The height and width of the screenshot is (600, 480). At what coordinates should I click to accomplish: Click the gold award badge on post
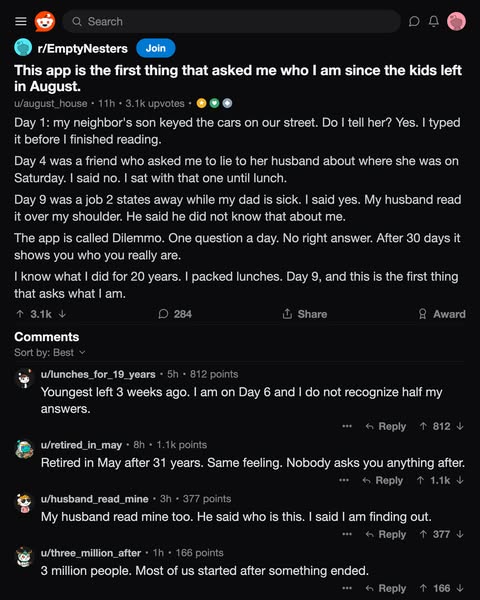[201, 103]
